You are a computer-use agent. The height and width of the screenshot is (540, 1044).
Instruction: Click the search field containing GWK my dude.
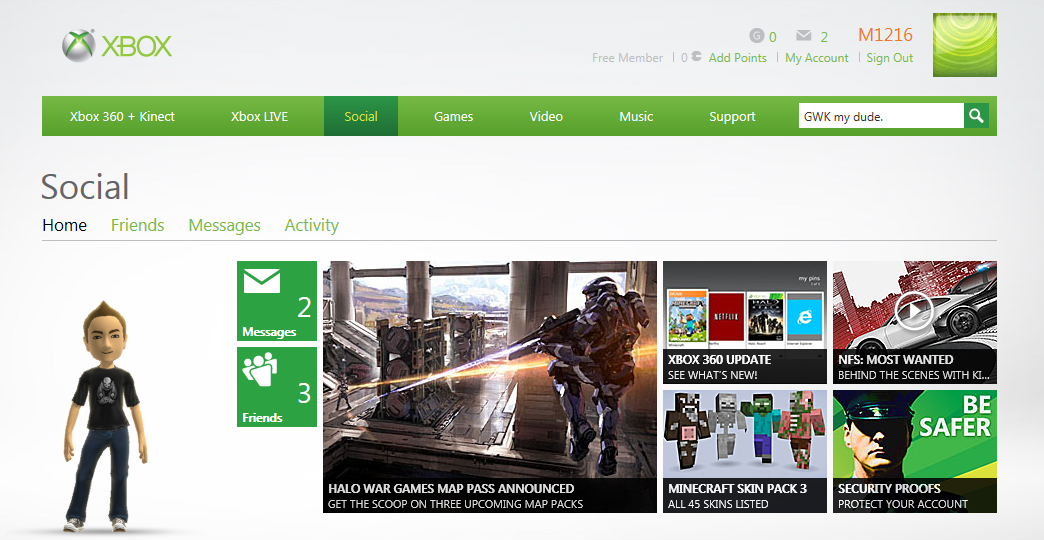pos(881,116)
